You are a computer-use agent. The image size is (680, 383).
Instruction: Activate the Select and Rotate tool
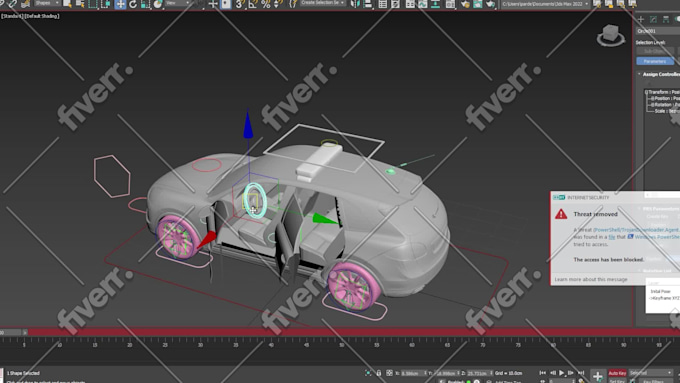point(133,4)
